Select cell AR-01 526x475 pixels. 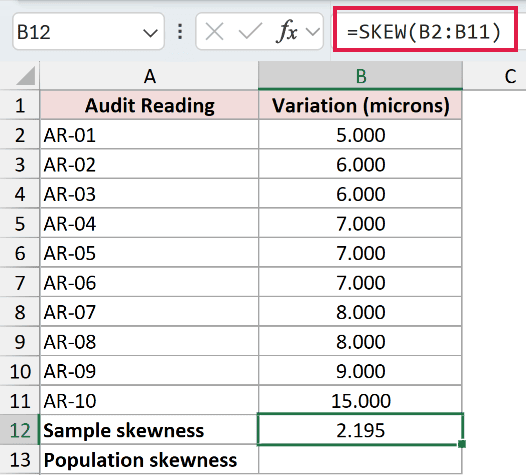click(x=149, y=135)
